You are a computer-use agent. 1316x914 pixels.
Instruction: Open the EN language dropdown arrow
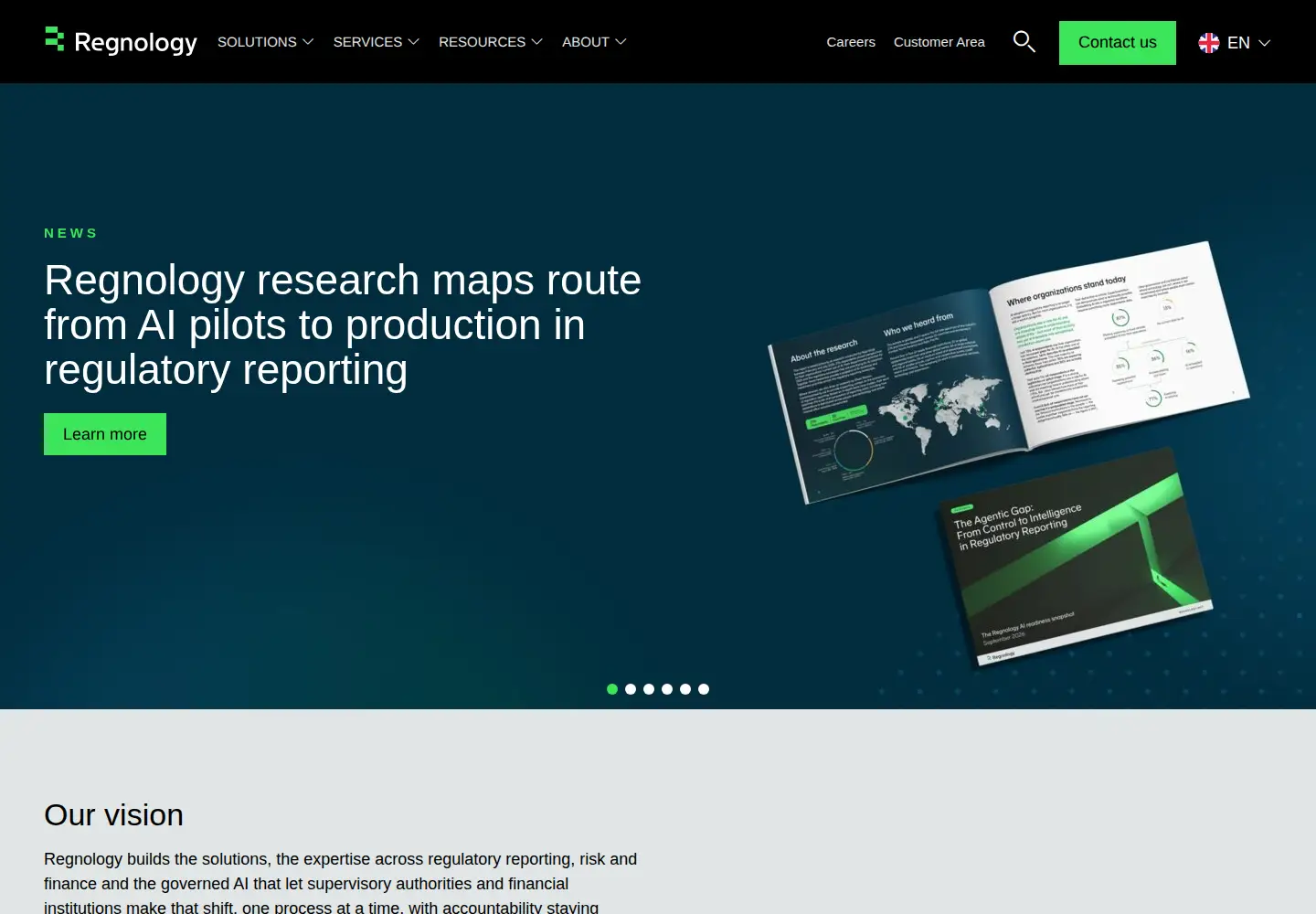click(x=1265, y=43)
